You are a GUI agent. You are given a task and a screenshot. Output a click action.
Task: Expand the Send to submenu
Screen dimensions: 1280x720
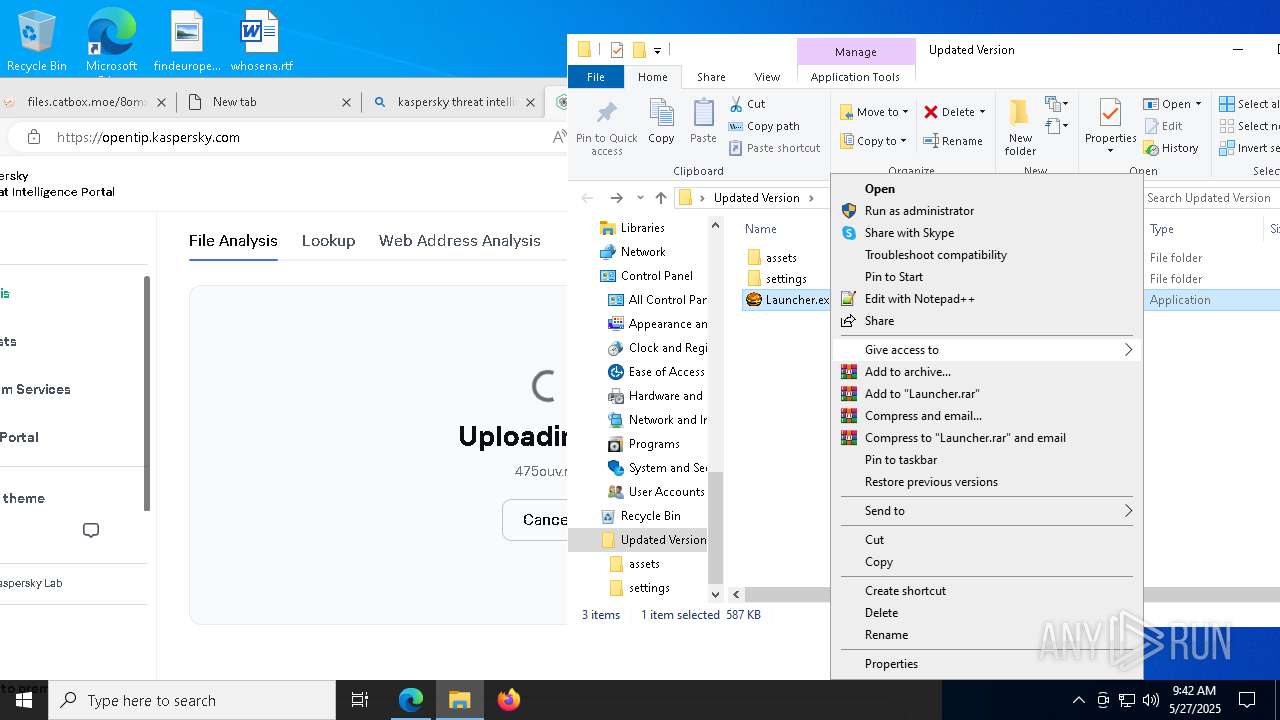coord(986,511)
